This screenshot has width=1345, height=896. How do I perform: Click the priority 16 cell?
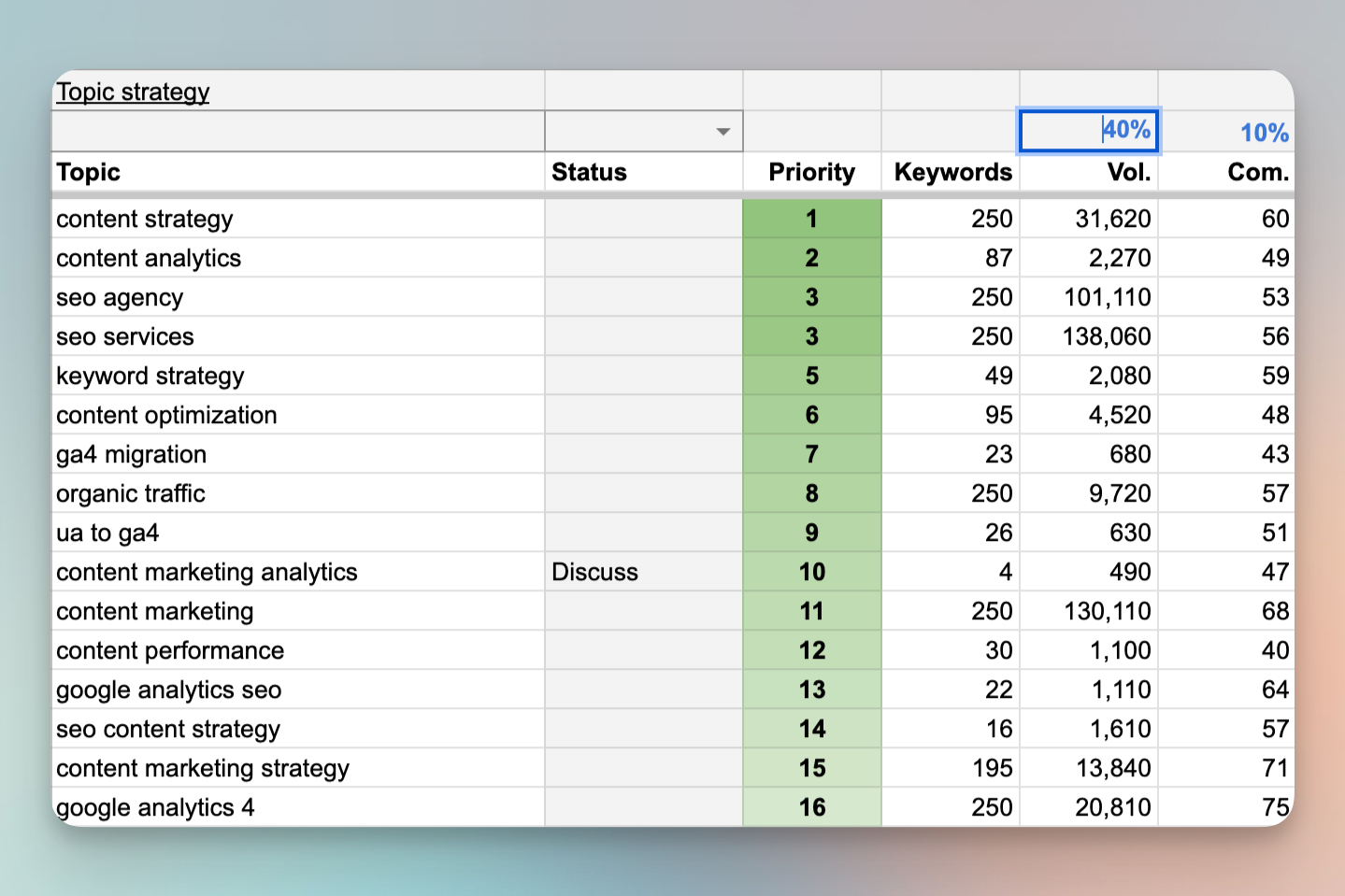(x=811, y=807)
